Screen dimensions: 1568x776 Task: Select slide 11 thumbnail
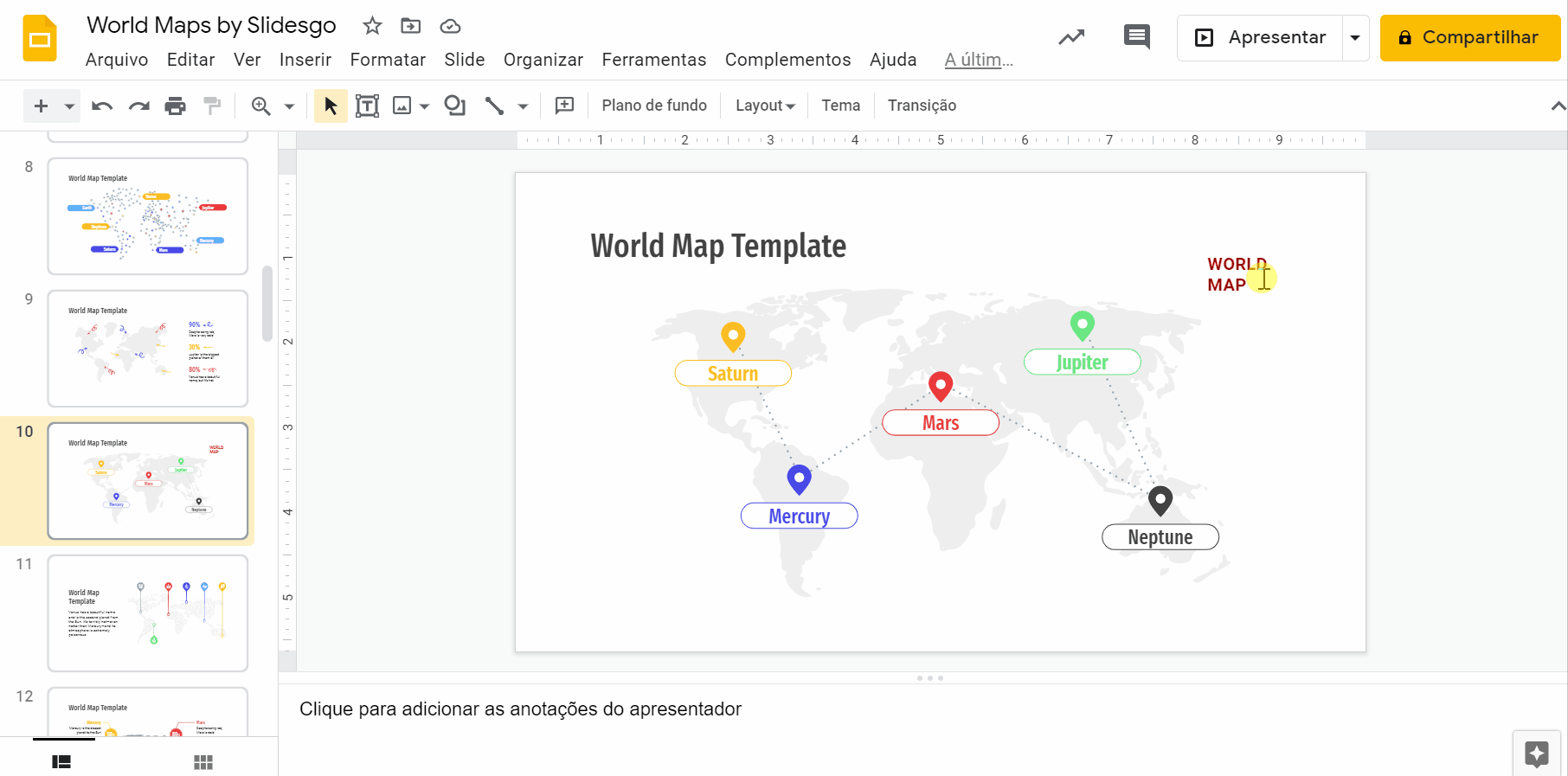[x=148, y=613]
